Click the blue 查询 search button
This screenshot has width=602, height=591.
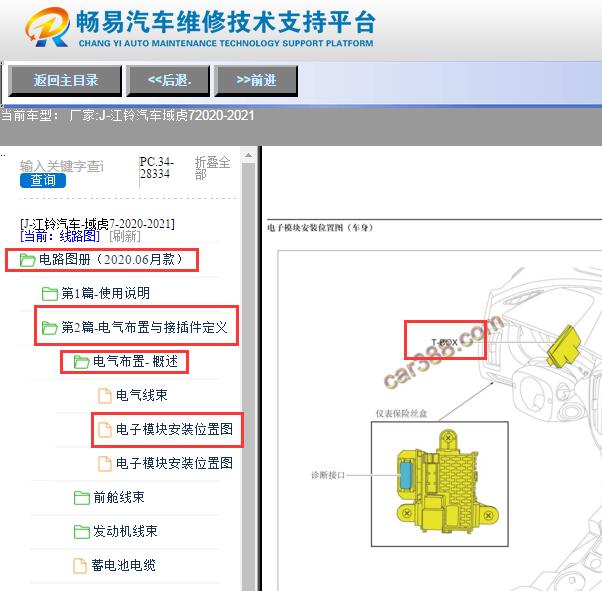(x=43, y=180)
